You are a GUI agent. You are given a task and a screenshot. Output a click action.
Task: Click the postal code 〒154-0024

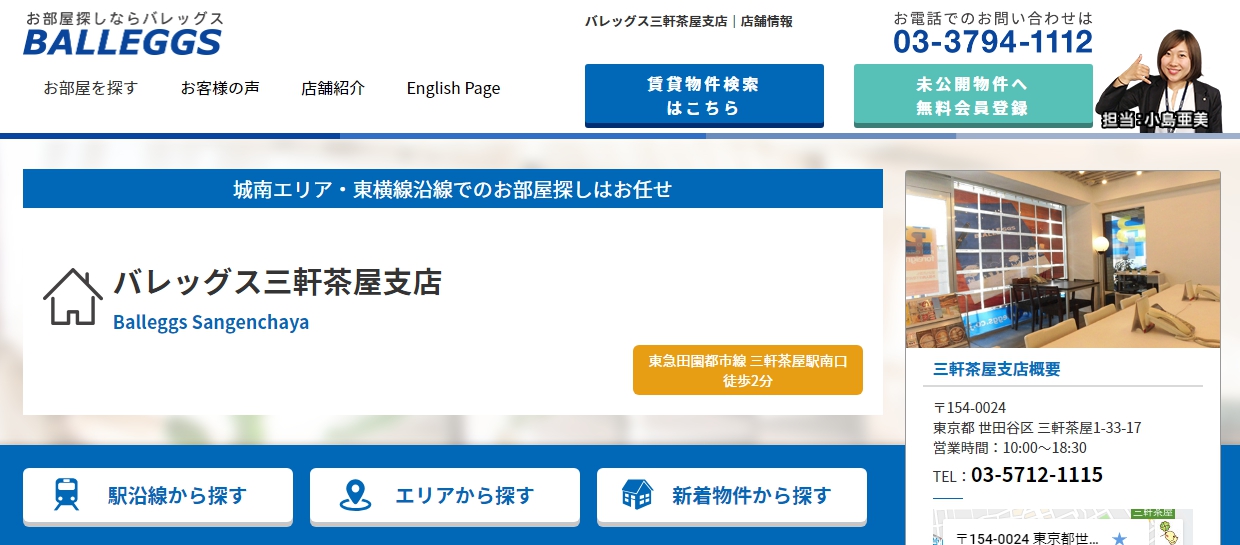point(969,408)
